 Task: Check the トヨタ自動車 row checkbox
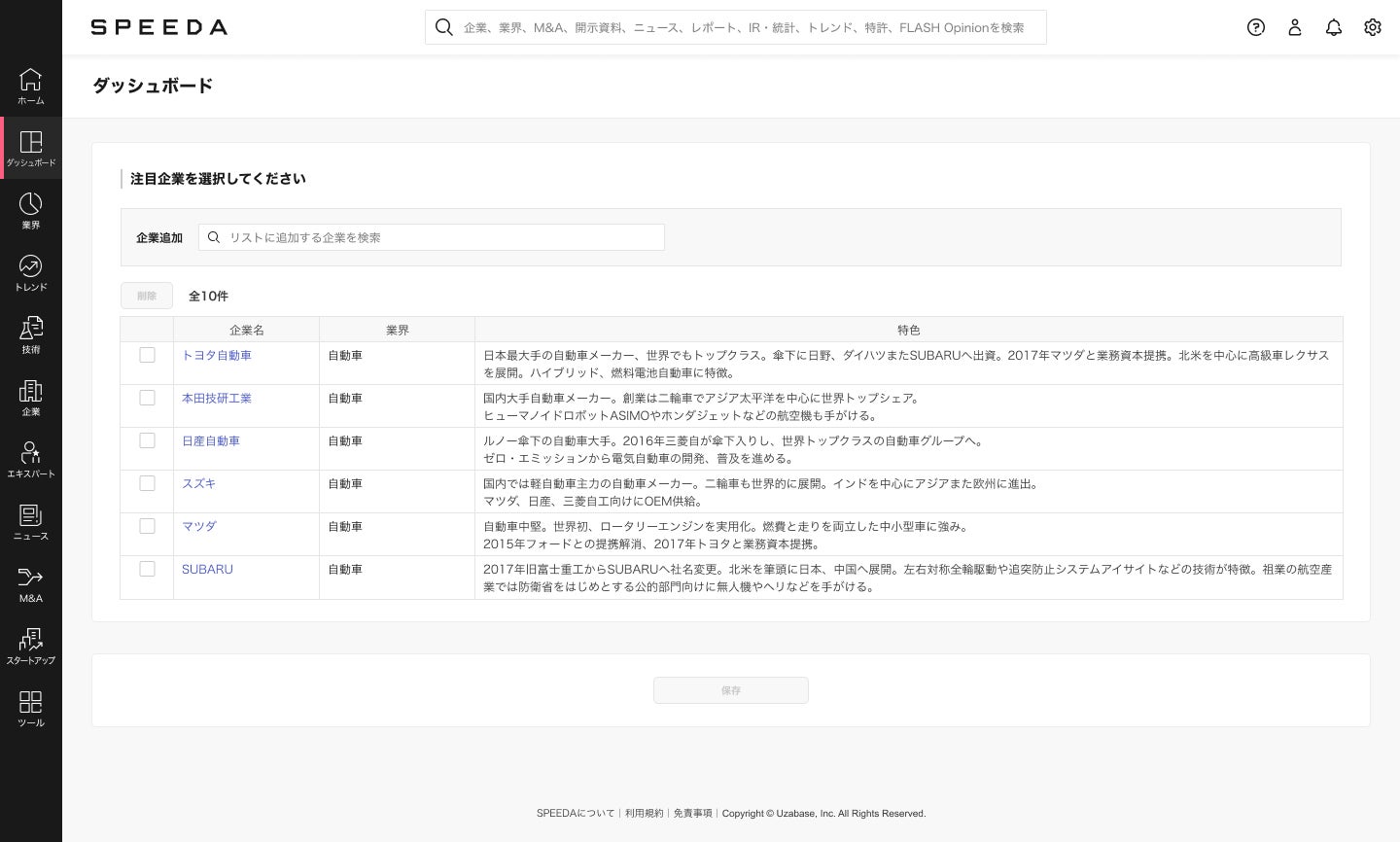(x=147, y=355)
